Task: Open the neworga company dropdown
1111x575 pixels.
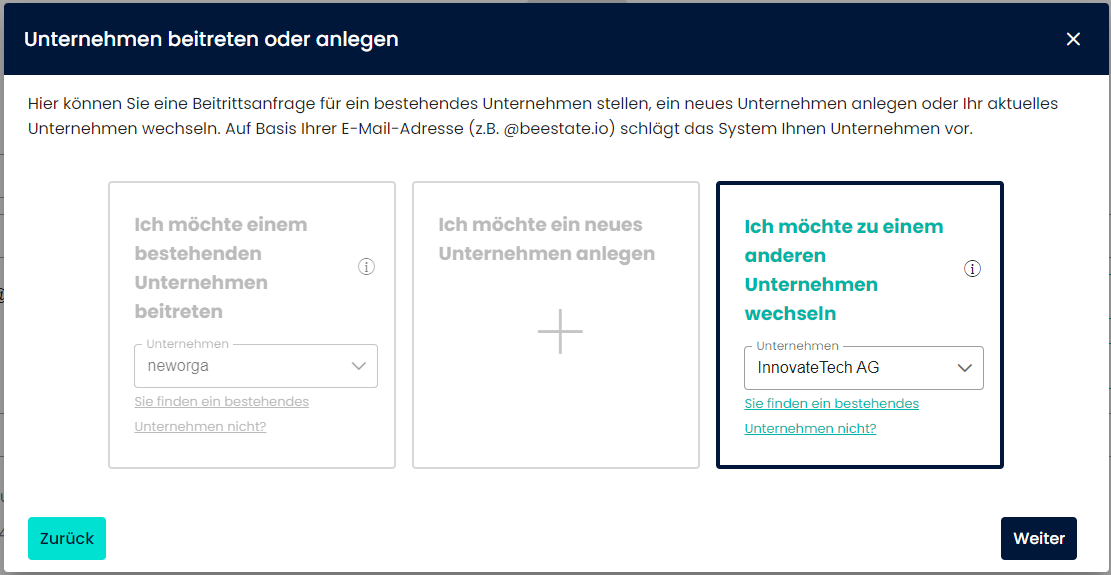Action: (x=240, y=367)
